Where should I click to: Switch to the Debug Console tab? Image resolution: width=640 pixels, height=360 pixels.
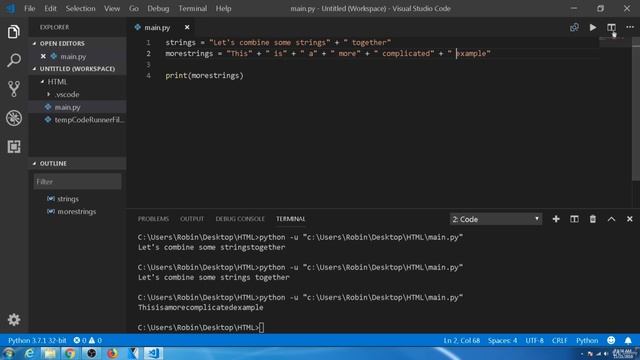240,219
